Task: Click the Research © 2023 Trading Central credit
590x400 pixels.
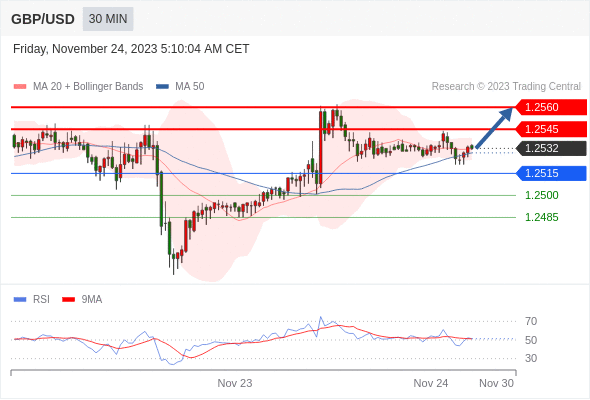Action: [x=506, y=87]
